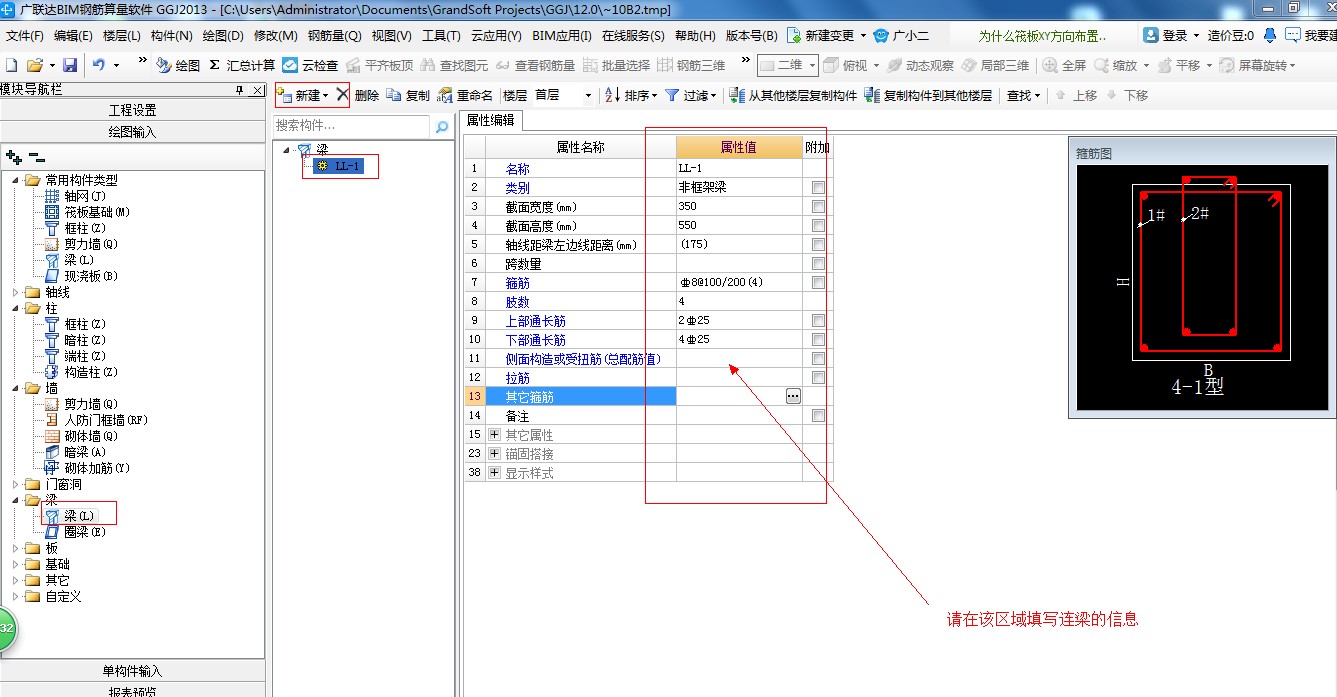Click the expand-all plus icon in navigator
The width and height of the screenshot is (1337, 697).
[13, 157]
